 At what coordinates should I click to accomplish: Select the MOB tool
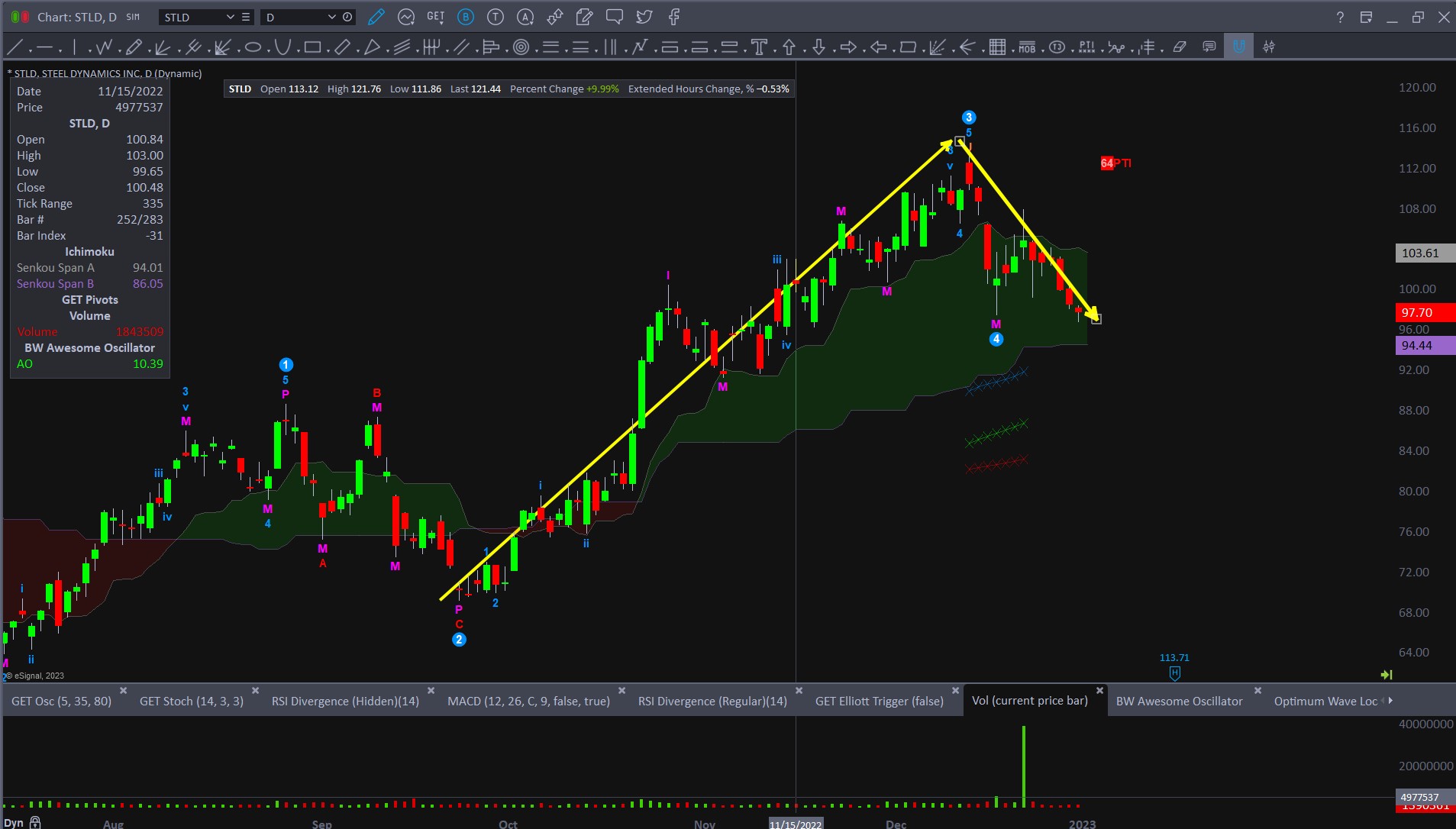[x=1027, y=47]
